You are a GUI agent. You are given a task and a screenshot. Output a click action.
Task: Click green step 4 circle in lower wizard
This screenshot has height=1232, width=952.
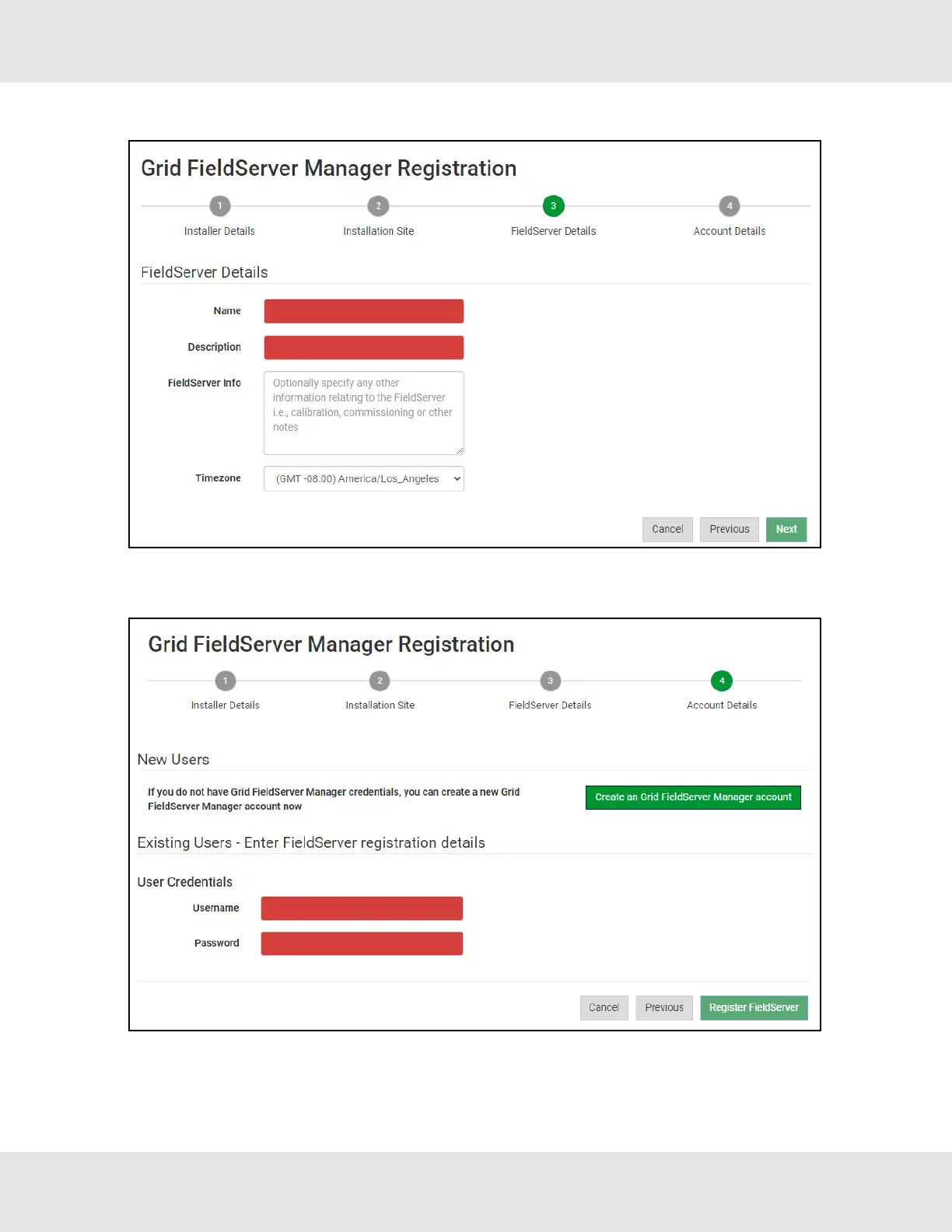click(722, 681)
